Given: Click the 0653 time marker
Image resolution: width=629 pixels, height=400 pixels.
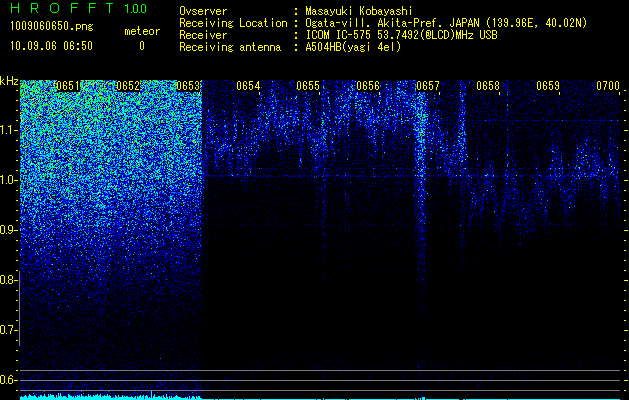Looking at the screenshot, I should click(x=188, y=86).
